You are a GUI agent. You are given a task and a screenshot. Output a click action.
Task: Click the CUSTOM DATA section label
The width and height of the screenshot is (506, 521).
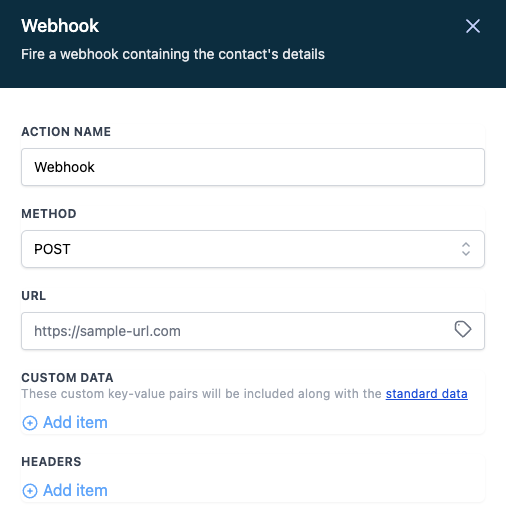pos(67,378)
